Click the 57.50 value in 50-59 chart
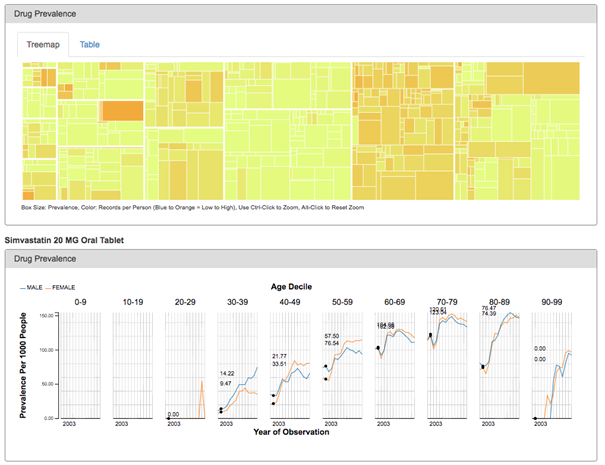 [x=332, y=336]
